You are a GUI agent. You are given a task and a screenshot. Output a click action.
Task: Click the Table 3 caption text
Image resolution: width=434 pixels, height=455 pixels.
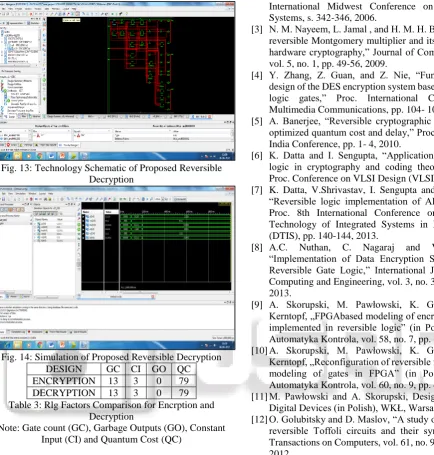[x=111, y=411]
